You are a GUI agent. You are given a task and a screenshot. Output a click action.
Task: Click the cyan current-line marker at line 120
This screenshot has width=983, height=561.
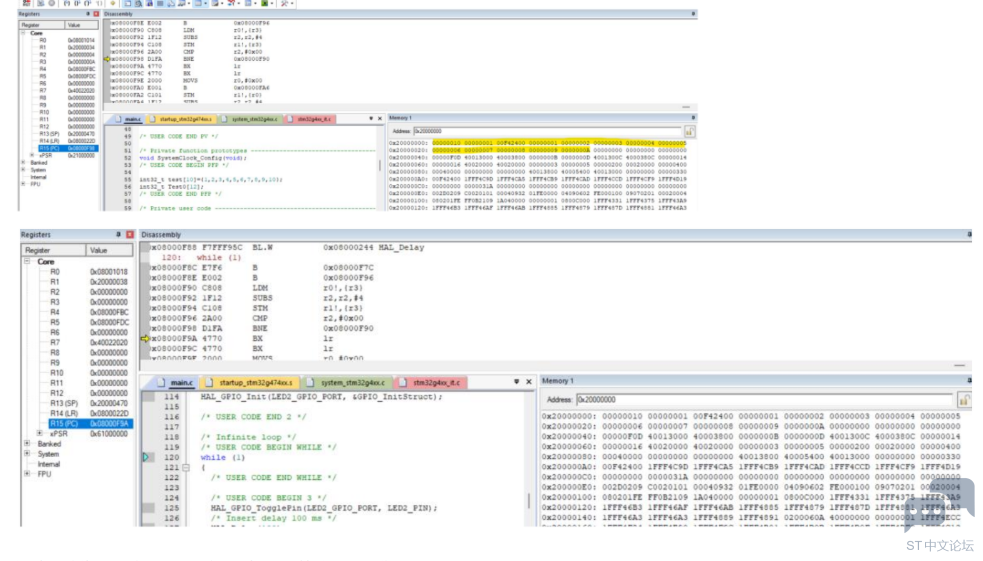[x=145, y=458]
